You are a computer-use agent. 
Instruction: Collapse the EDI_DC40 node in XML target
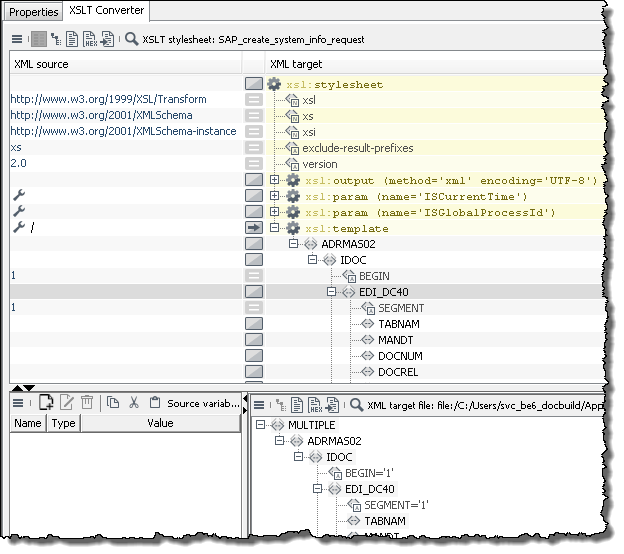[331, 292]
